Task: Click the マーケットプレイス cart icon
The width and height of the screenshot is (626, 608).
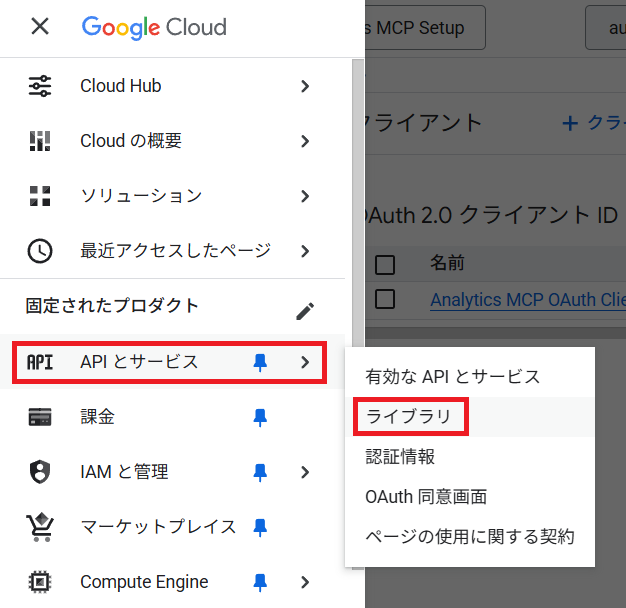Action: click(x=40, y=527)
